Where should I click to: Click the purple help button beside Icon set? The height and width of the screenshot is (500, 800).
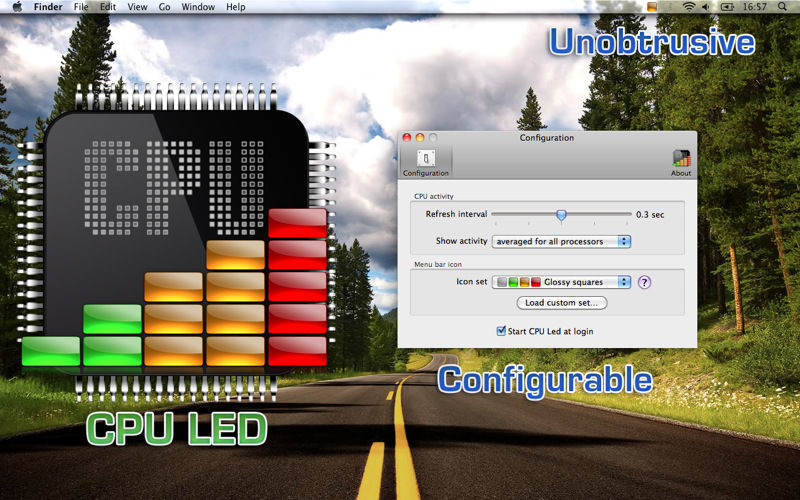pos(644,282)
